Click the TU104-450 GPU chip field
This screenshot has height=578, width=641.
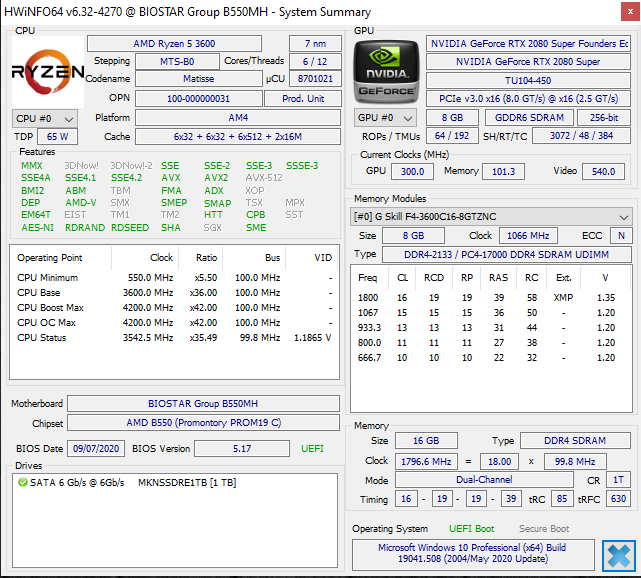click(528, 81)
